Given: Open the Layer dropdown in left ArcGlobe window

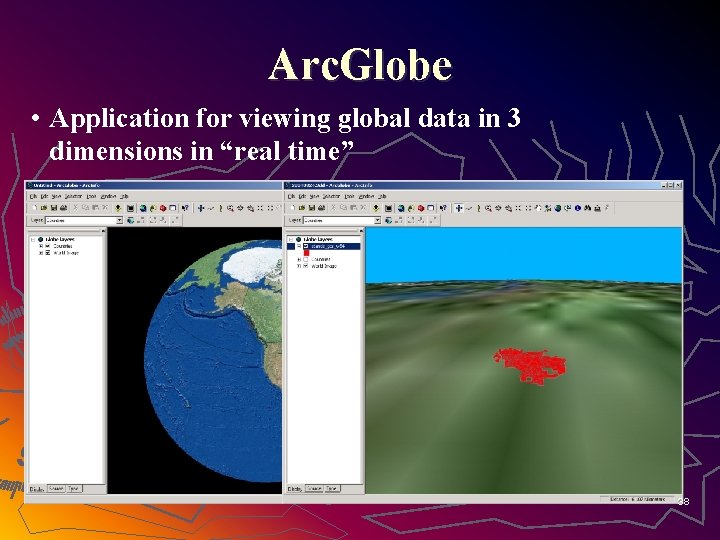Looking at the screenshot, I should 119,220.
